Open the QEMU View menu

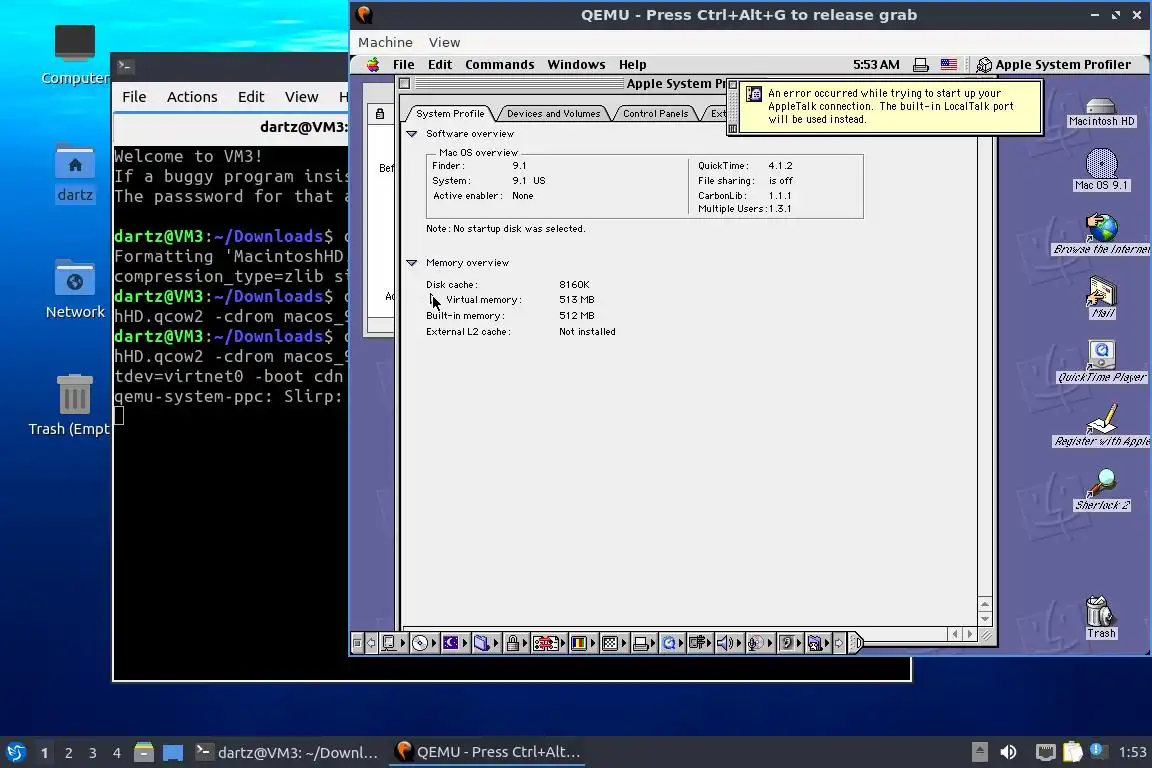pyautogui.click(x=444, y=43)
